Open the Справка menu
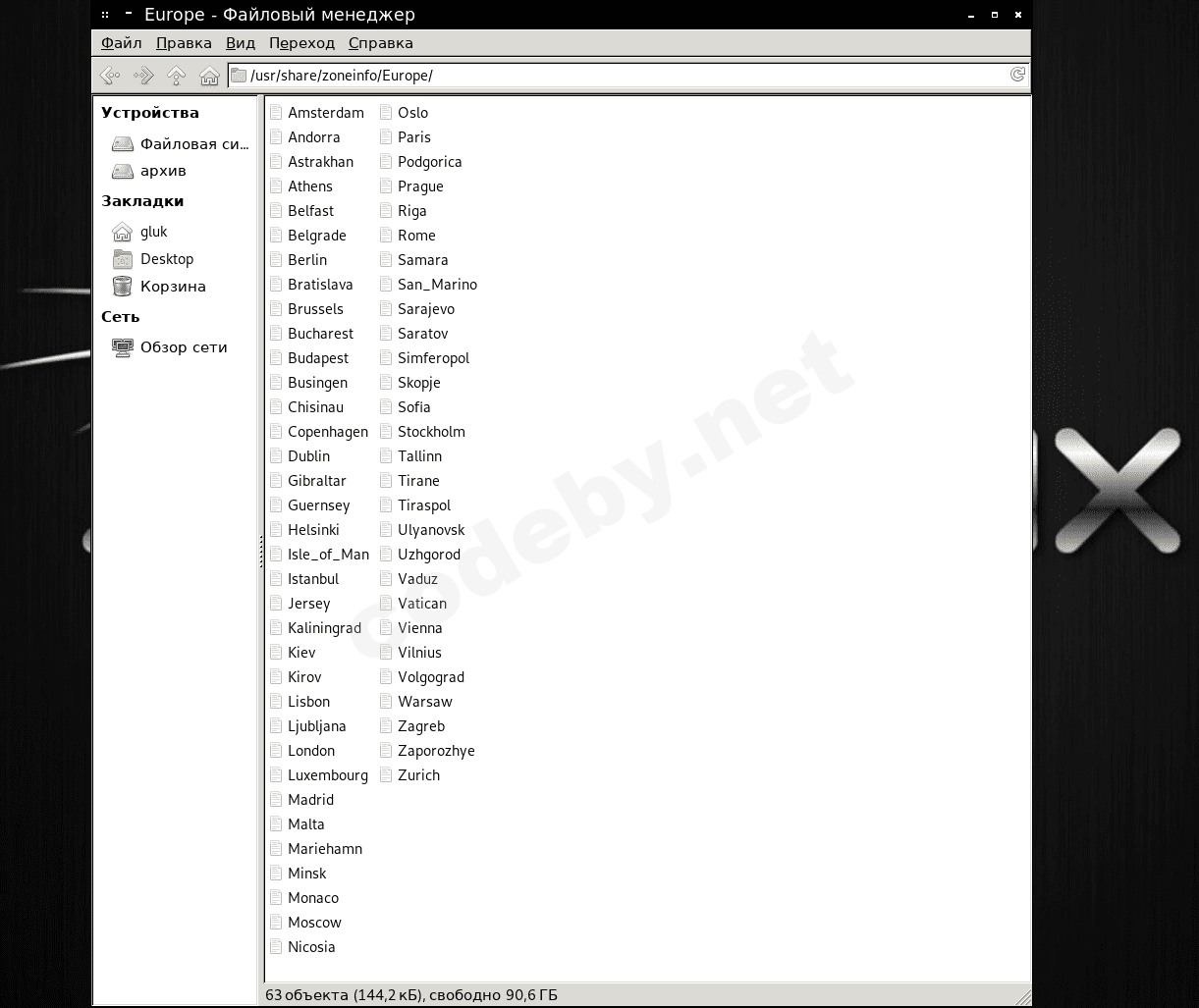The image size is (1199, 1008). [381, 43]
